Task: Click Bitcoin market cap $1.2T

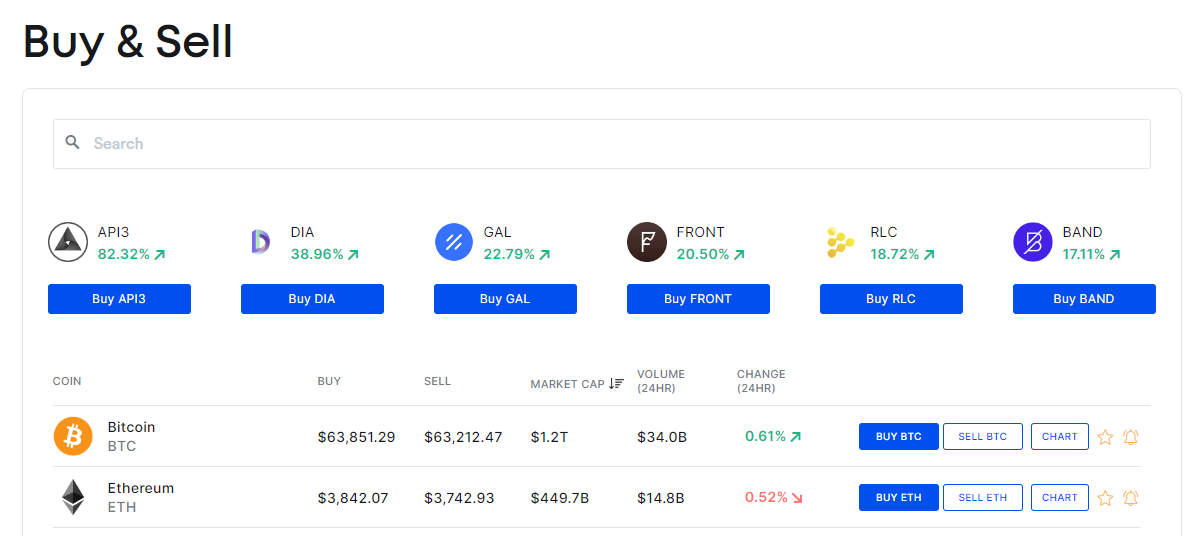Action: click(548, 437)
